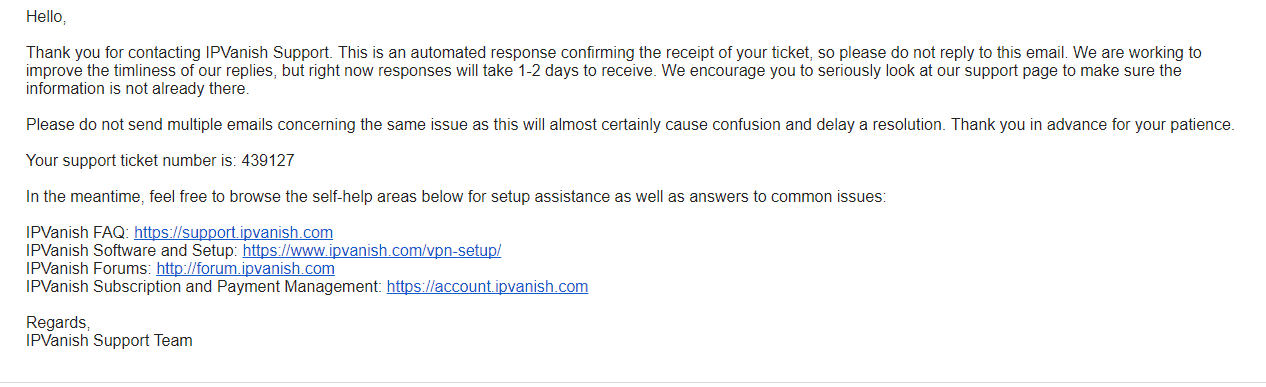Open the https://account.ipvanish.com payment management link
Image resolution: width=1266 pixels, height=387 pixels.
pos(487,286)
